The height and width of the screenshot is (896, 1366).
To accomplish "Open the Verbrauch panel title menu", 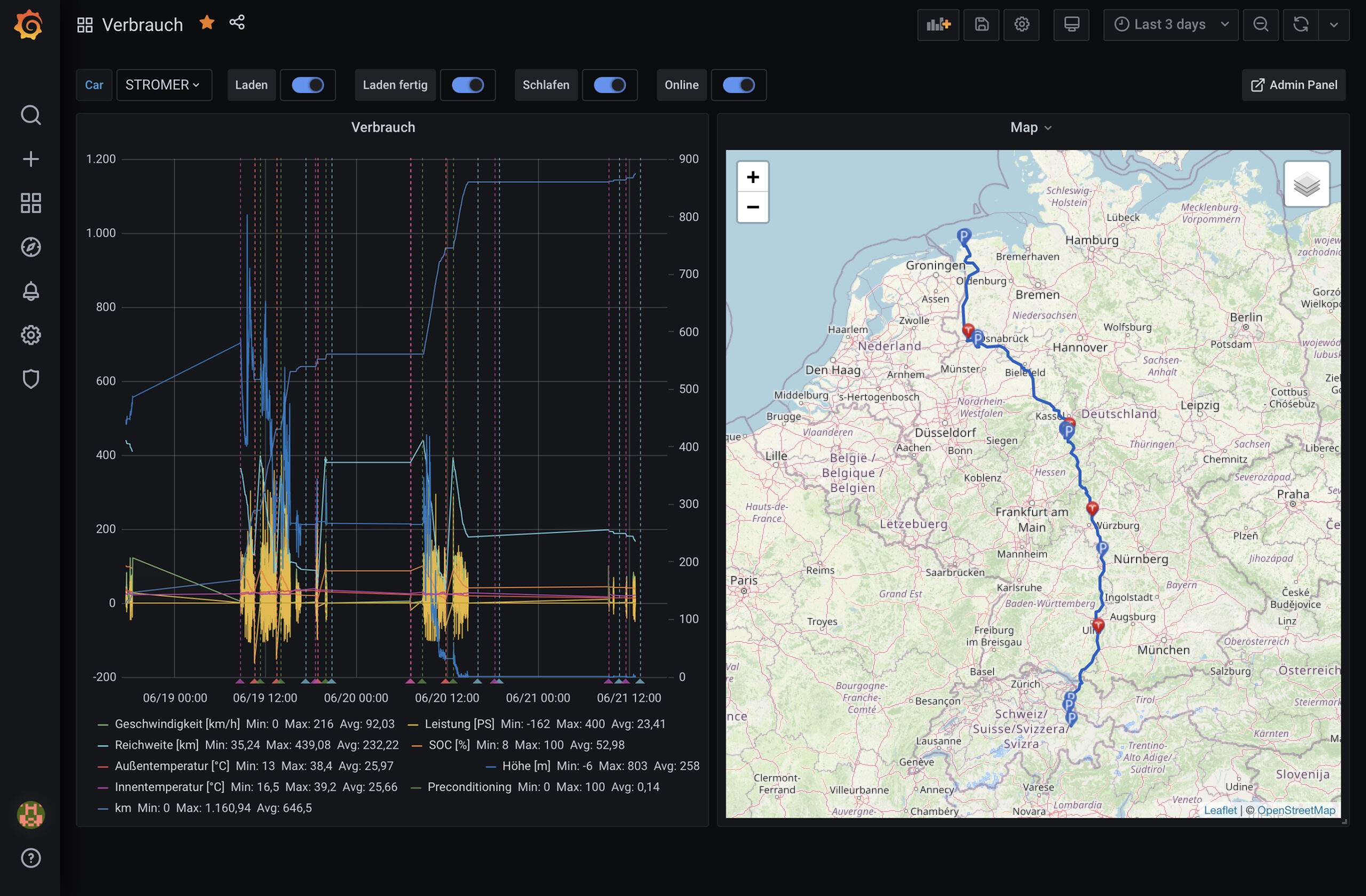I will 383,128.
